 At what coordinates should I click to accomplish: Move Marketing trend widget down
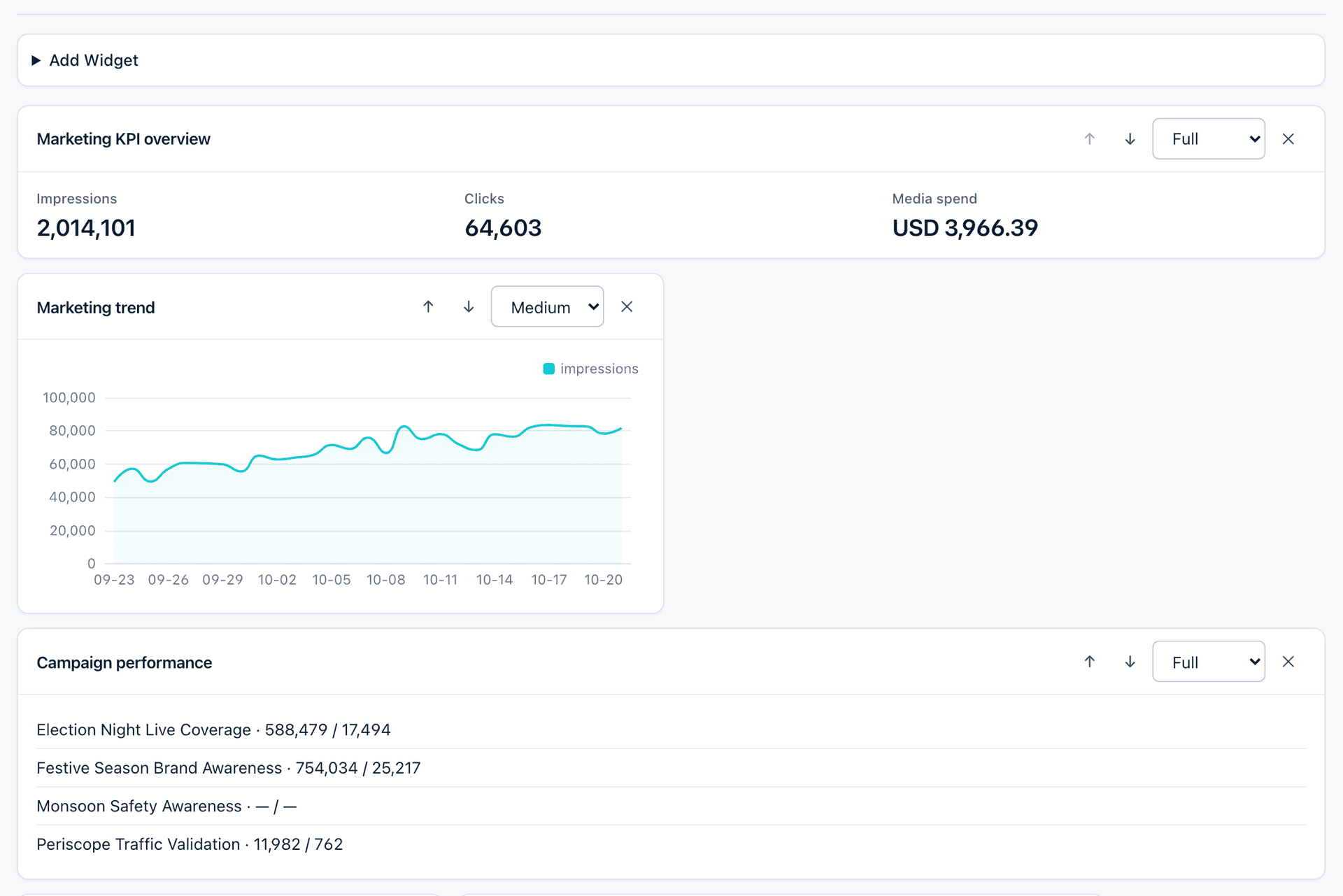tap(469, 306)
